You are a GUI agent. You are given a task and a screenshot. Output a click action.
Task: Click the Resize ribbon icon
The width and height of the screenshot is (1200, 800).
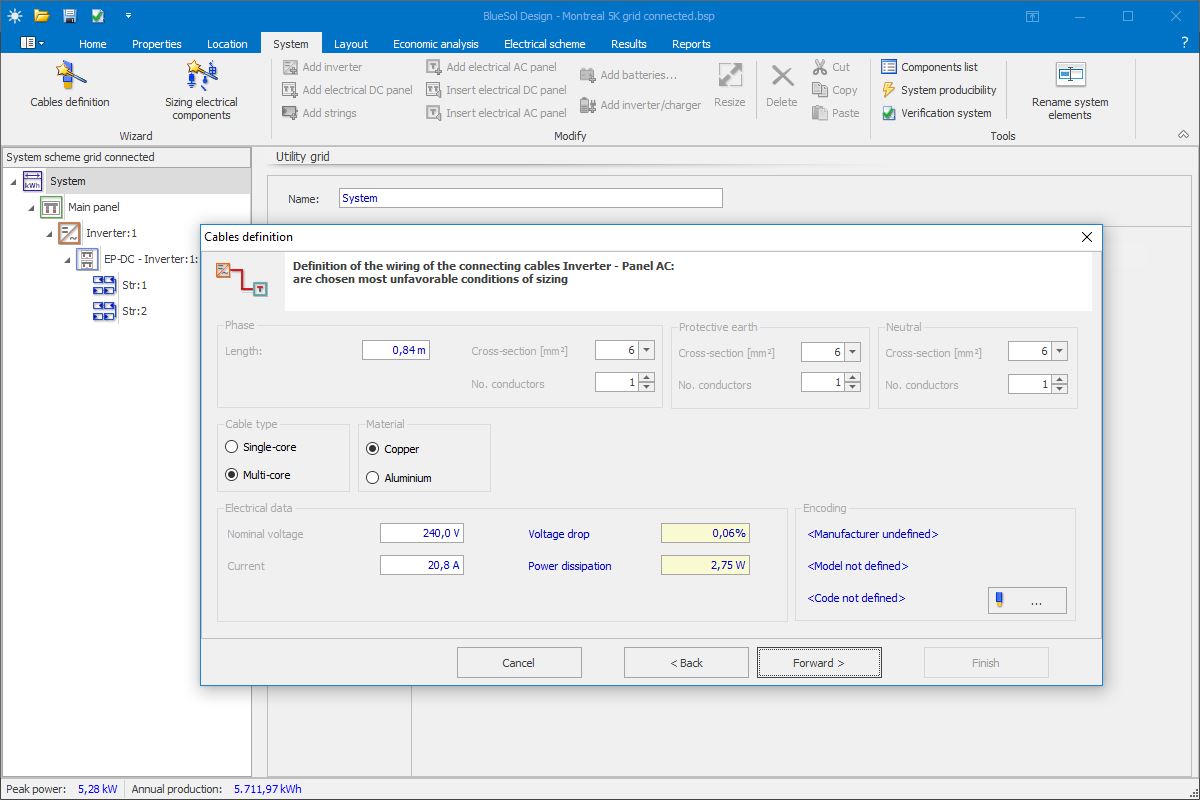[x=730, y=75]
